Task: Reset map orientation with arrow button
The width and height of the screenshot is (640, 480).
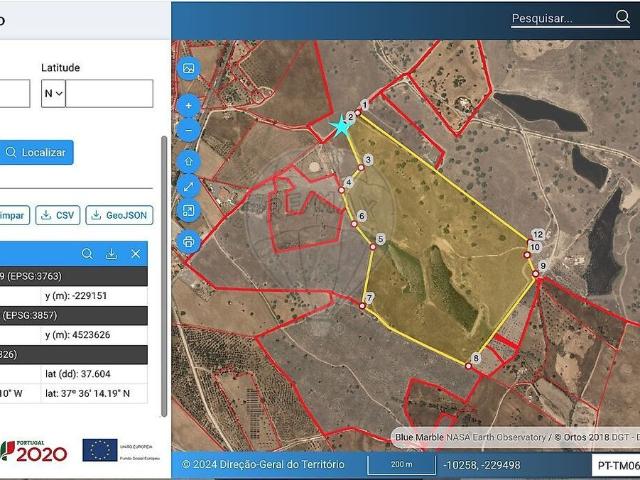Action: click(x=189, y=161)
